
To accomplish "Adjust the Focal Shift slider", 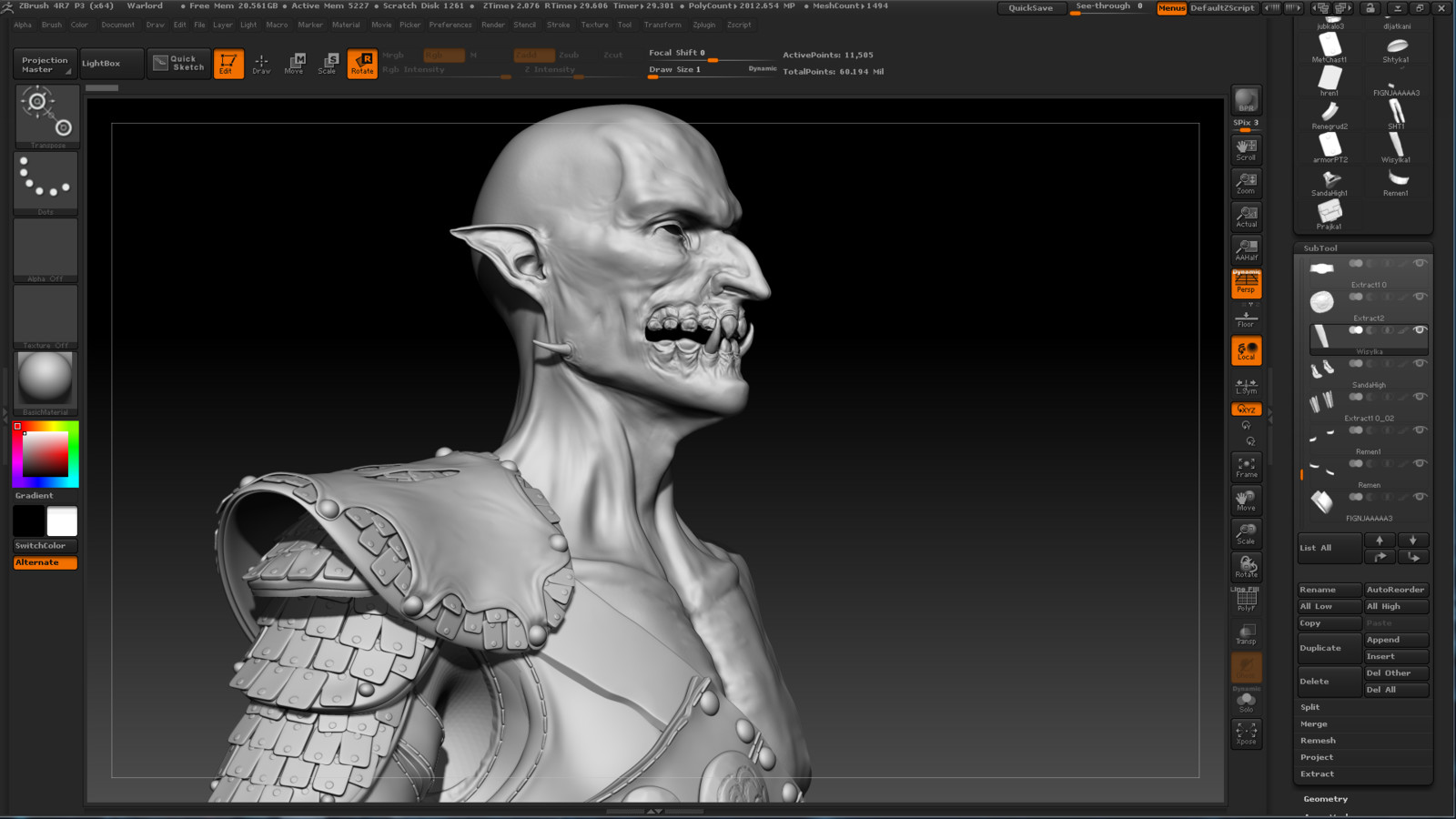I will tap(711, 55).
